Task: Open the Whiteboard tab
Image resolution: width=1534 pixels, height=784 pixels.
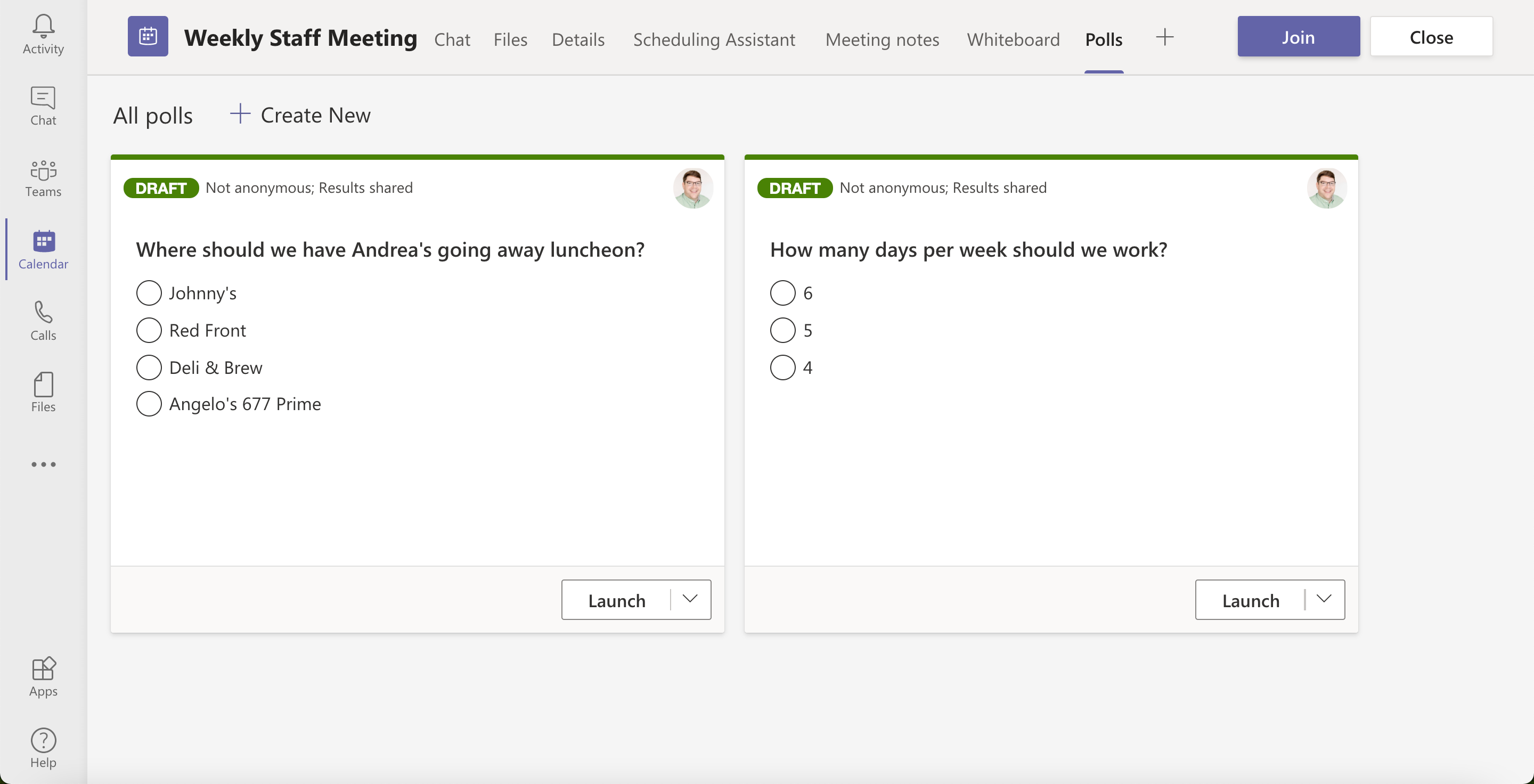Action: (1013, 39)
